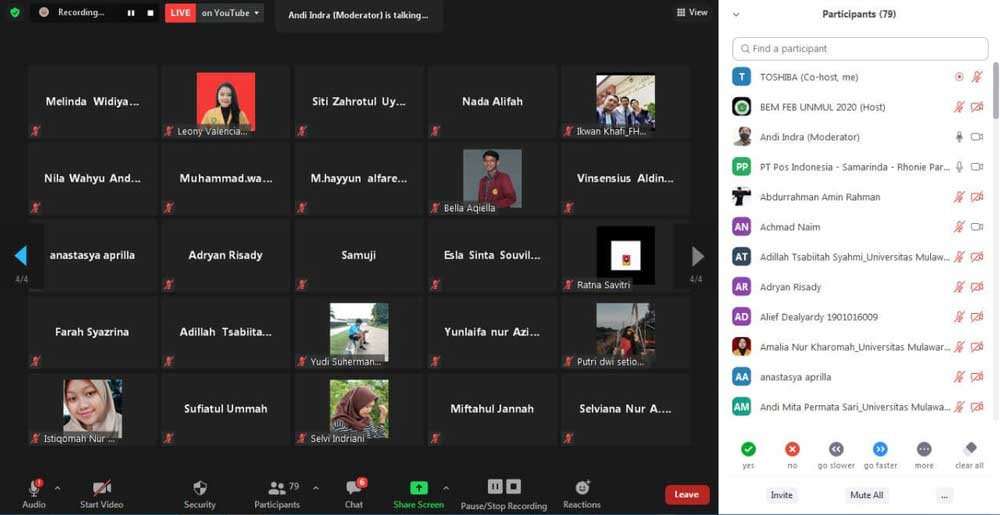Click the Invite button
This screenshot has height=515, width=1000.
[x=781, y=495]
